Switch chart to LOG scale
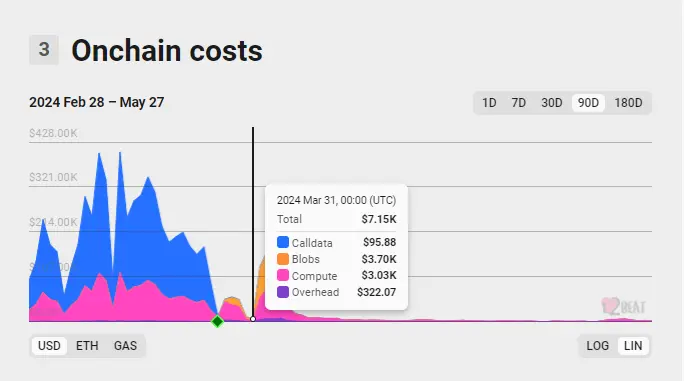 tap(597, 346)
